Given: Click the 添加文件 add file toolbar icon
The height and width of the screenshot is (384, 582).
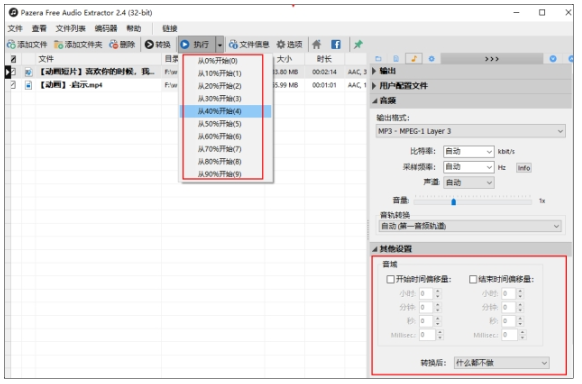Looking at the screenshot, I should [12, 45].
